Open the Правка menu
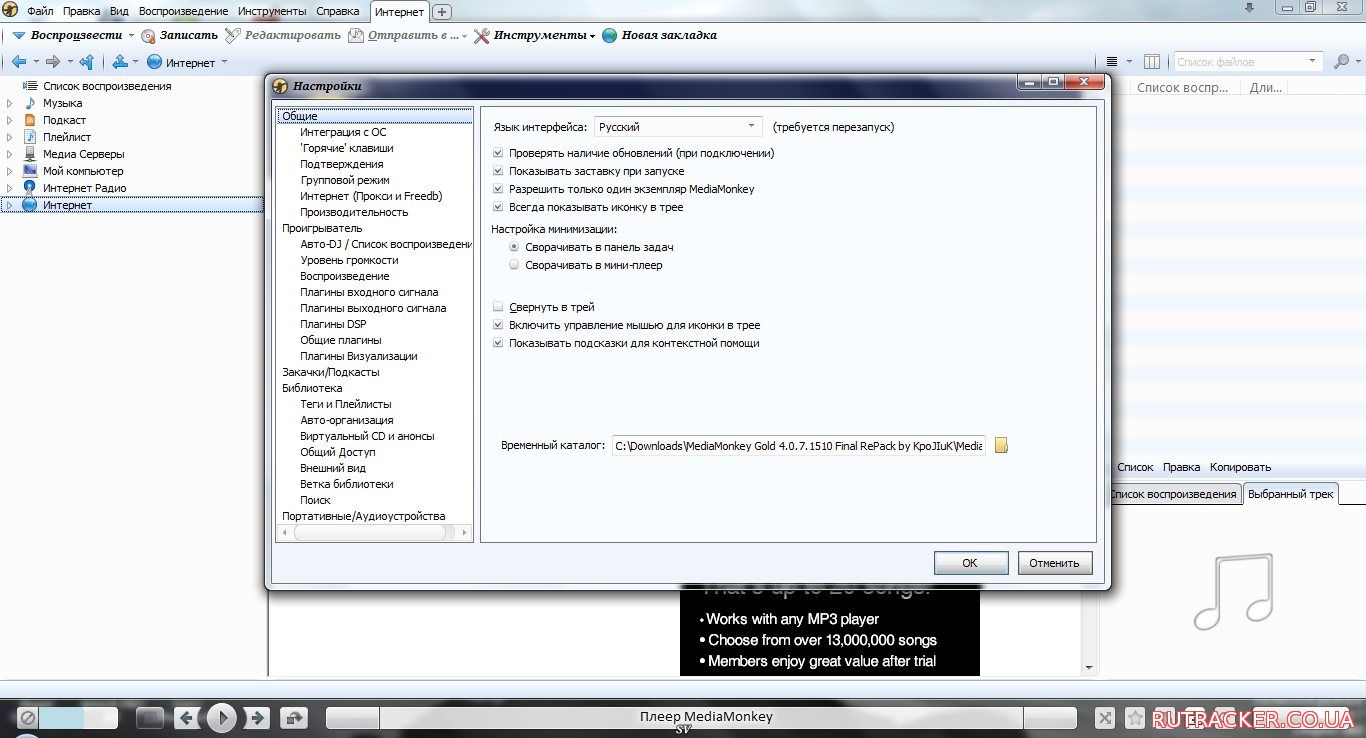The width and height of the screenshot is (1366, 738). [x=81, y=11]
